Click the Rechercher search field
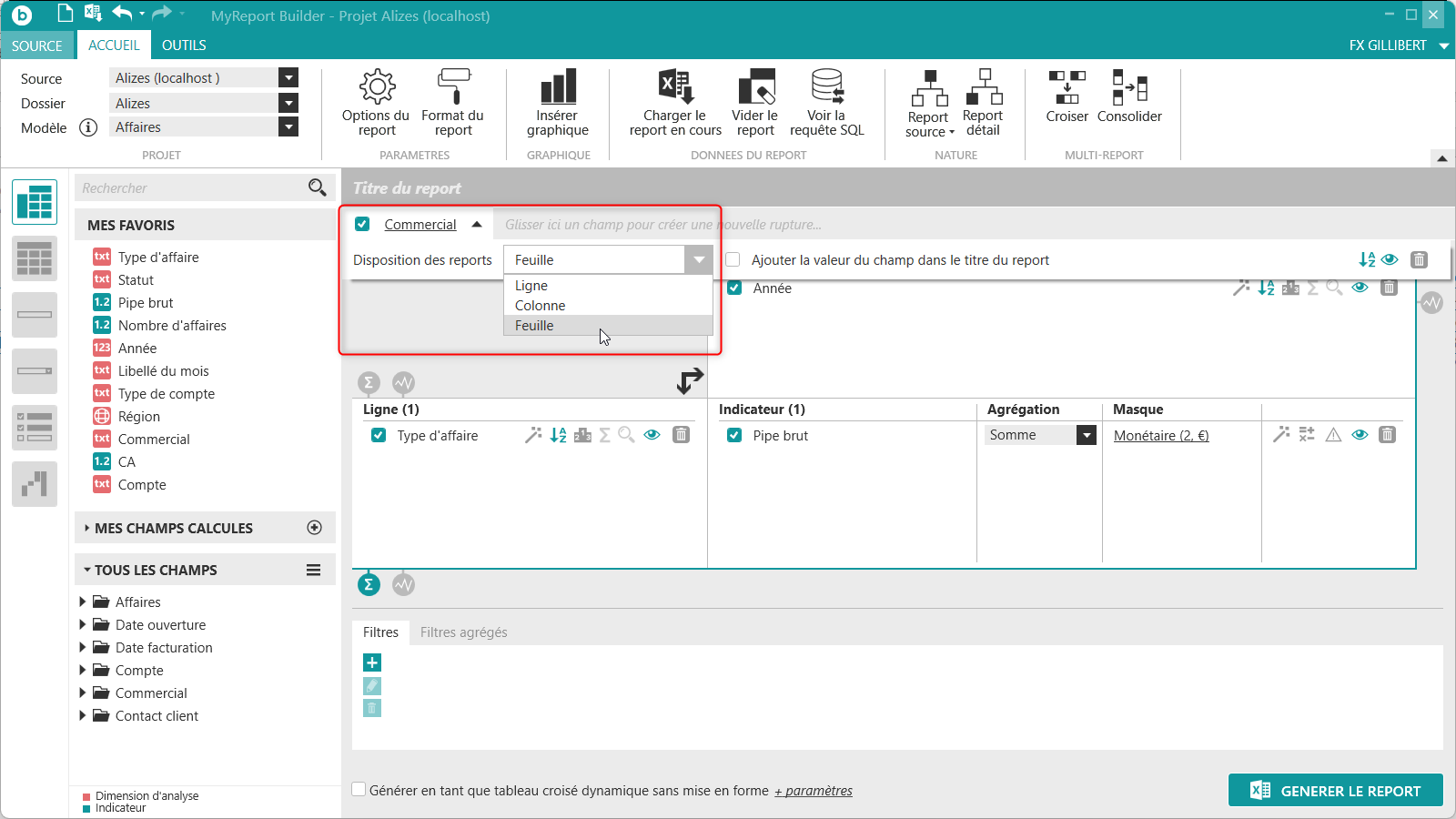The image size is (1456, 819). coord(191,188)
